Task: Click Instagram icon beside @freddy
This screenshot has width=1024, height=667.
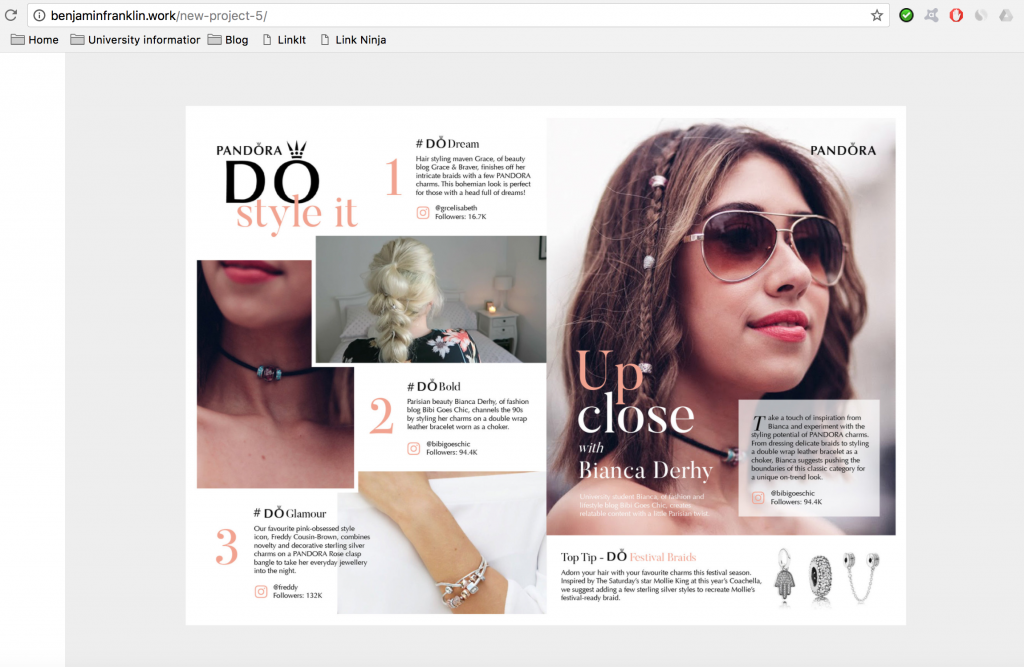Action: pyautogui.click(x=261, y=591)
